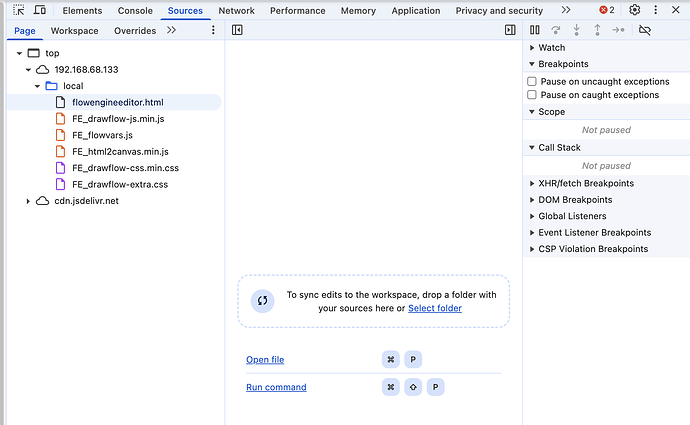Close the DevTools panel
Screen dimensions: 690x425
(x=676, y=10)
